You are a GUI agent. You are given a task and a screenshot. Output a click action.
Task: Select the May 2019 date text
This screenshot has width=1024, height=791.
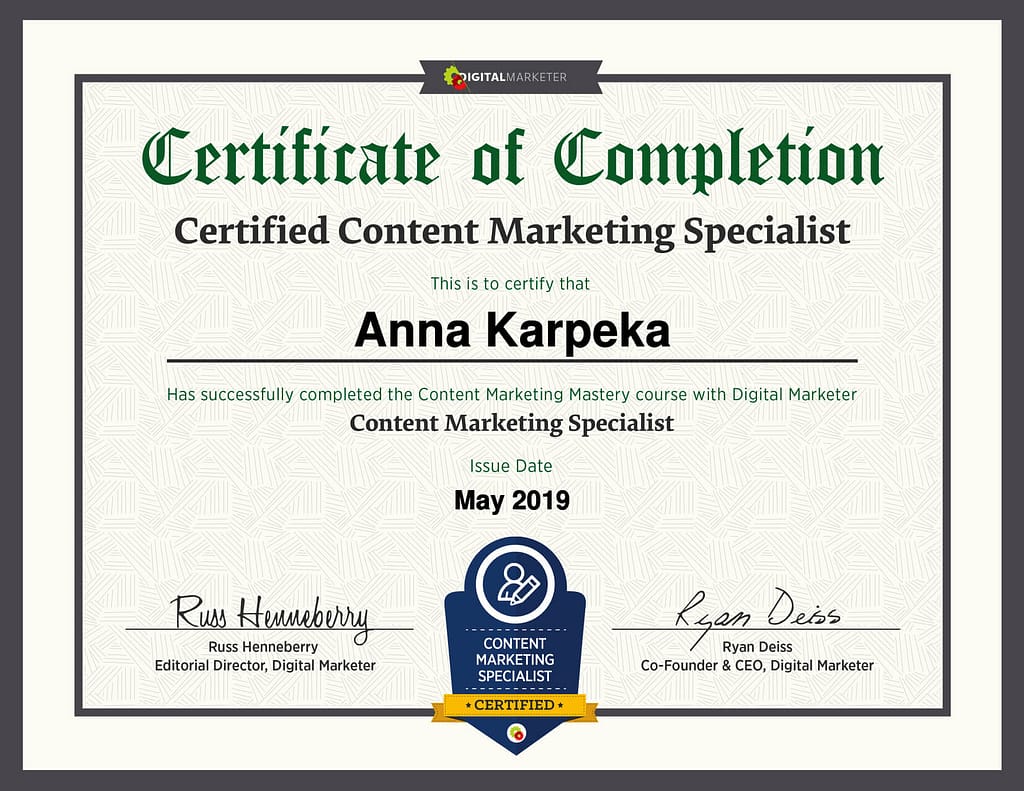(512, 500)
